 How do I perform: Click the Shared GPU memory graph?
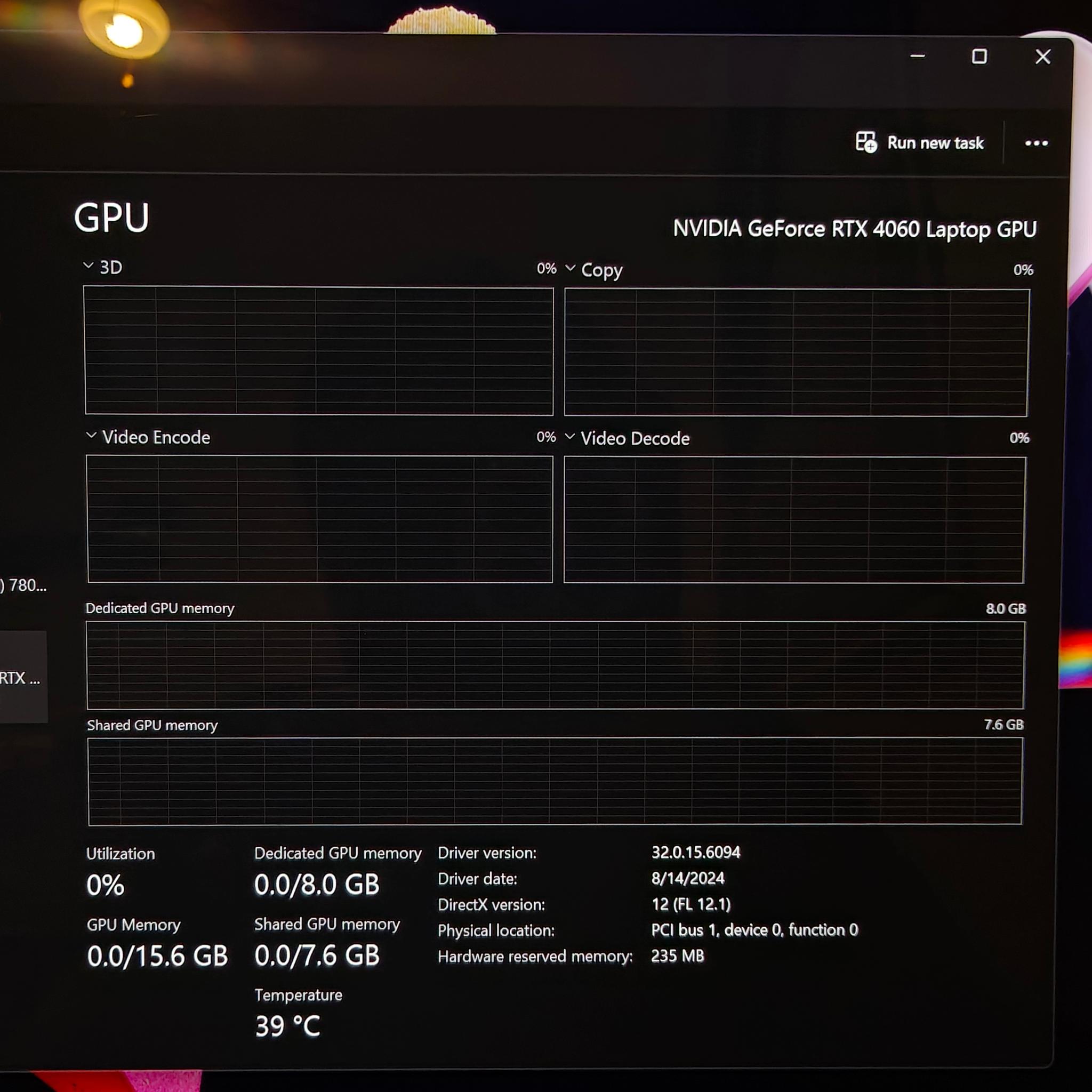[x=555, y=781]
